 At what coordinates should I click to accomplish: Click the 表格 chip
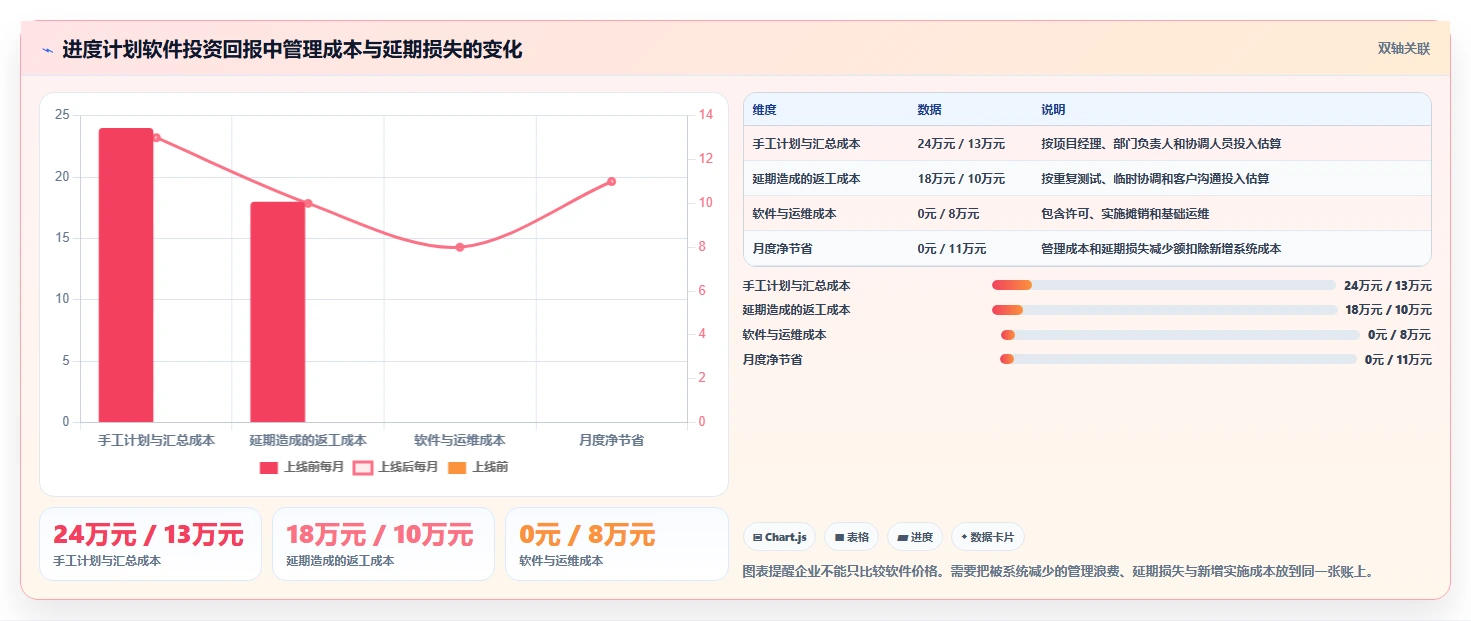click(851, 537)
